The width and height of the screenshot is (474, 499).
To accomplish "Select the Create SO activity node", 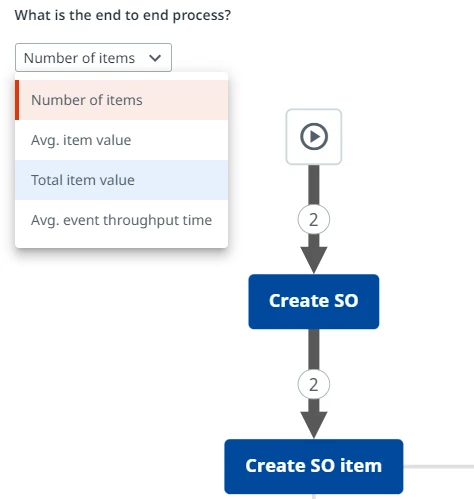I will click(x=314, y=301).
